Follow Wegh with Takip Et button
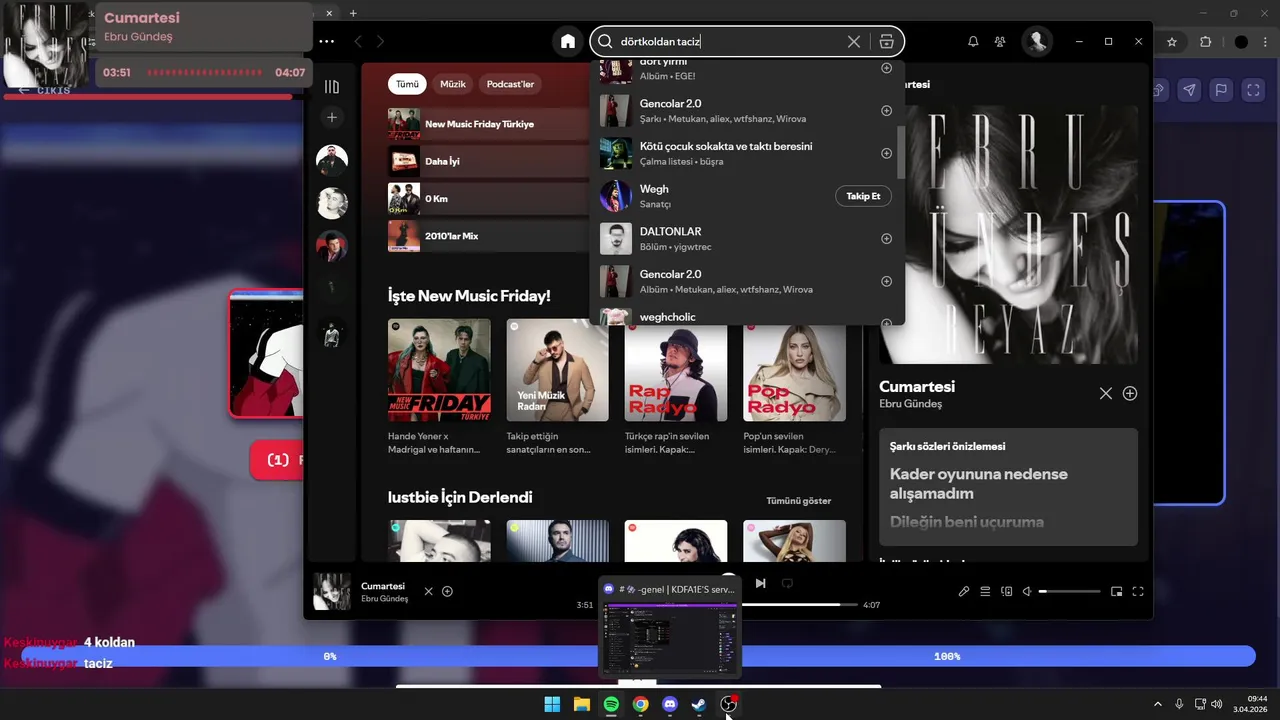The image size is (1280, 720). [863, 196]
